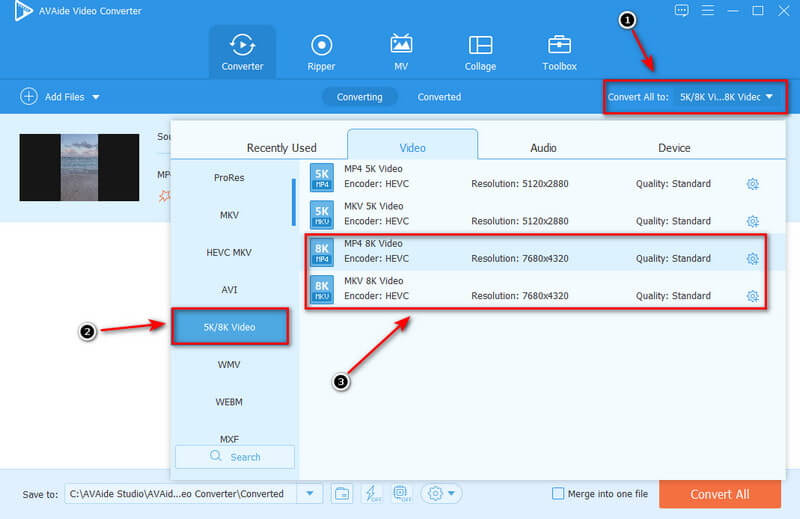
Task: Click the 5K MP4 format icon
Action: (322, 177)
